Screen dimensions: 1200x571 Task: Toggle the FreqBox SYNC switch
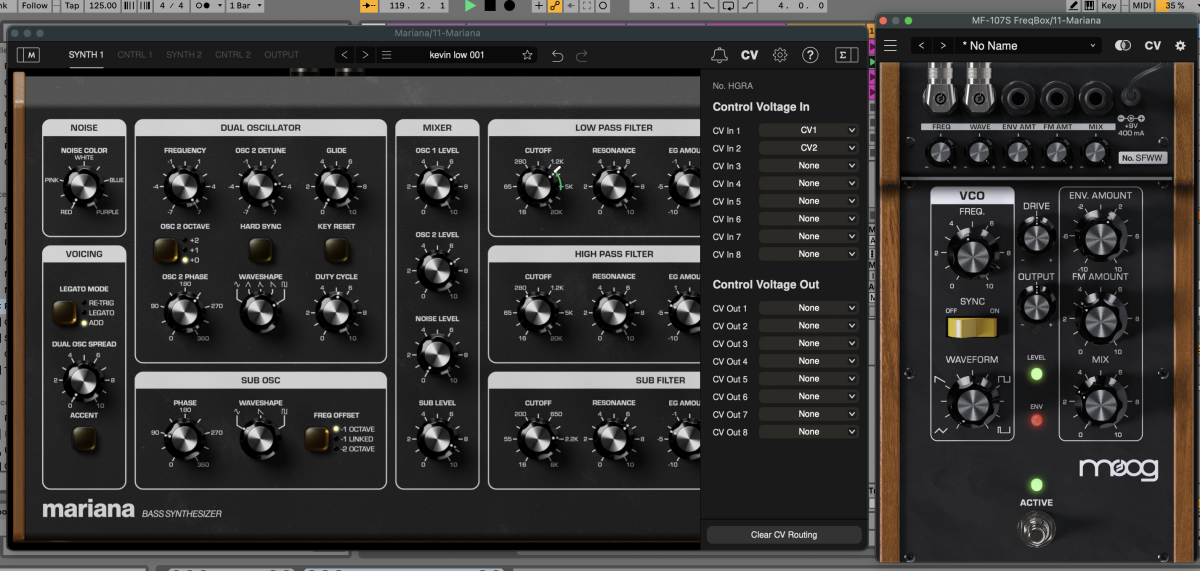tap(971, 329)
